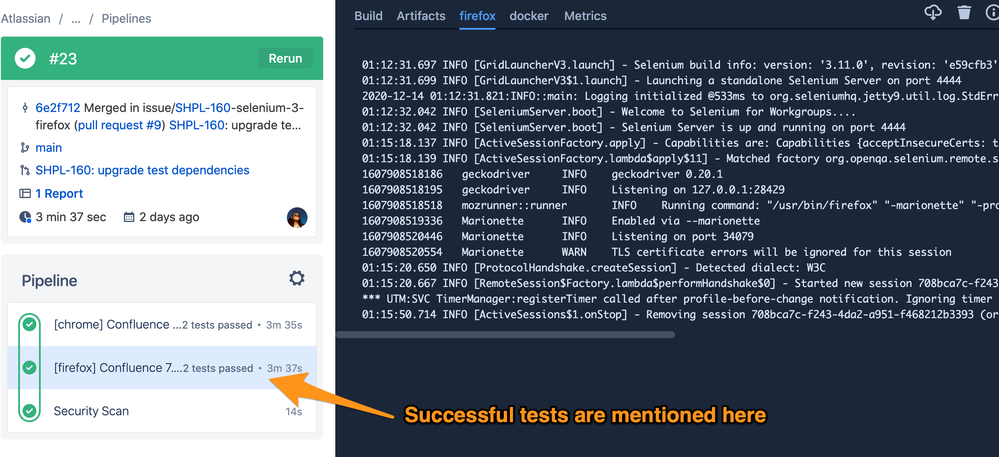This screenshot has width=999, height=457.
Task: Click the '3 min 37 sec' duration text
Action: pyautogui.click(x=71, y=217)
